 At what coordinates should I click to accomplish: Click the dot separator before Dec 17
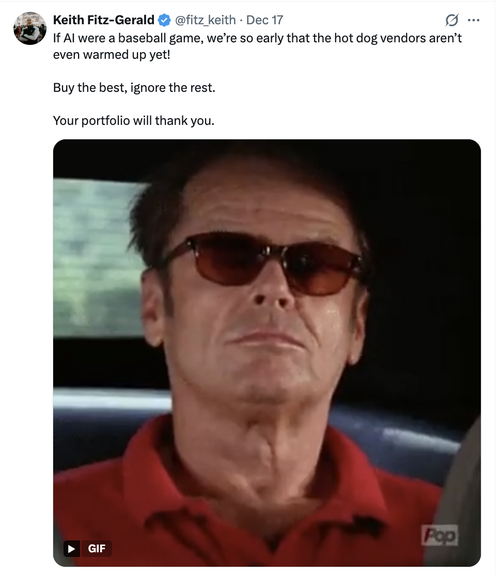(241, 20)
